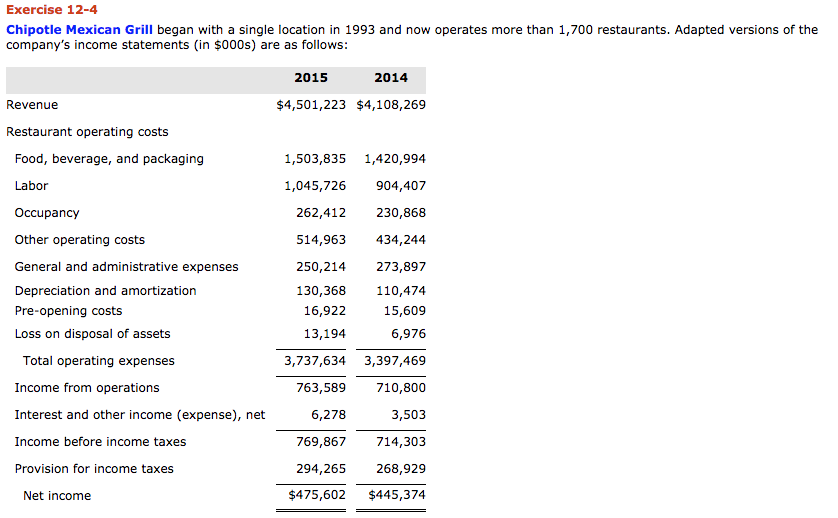This screenshot has width=838, height=518.
Task: Select loss on disposal value 13,194
Action: (x=325, y=334)
